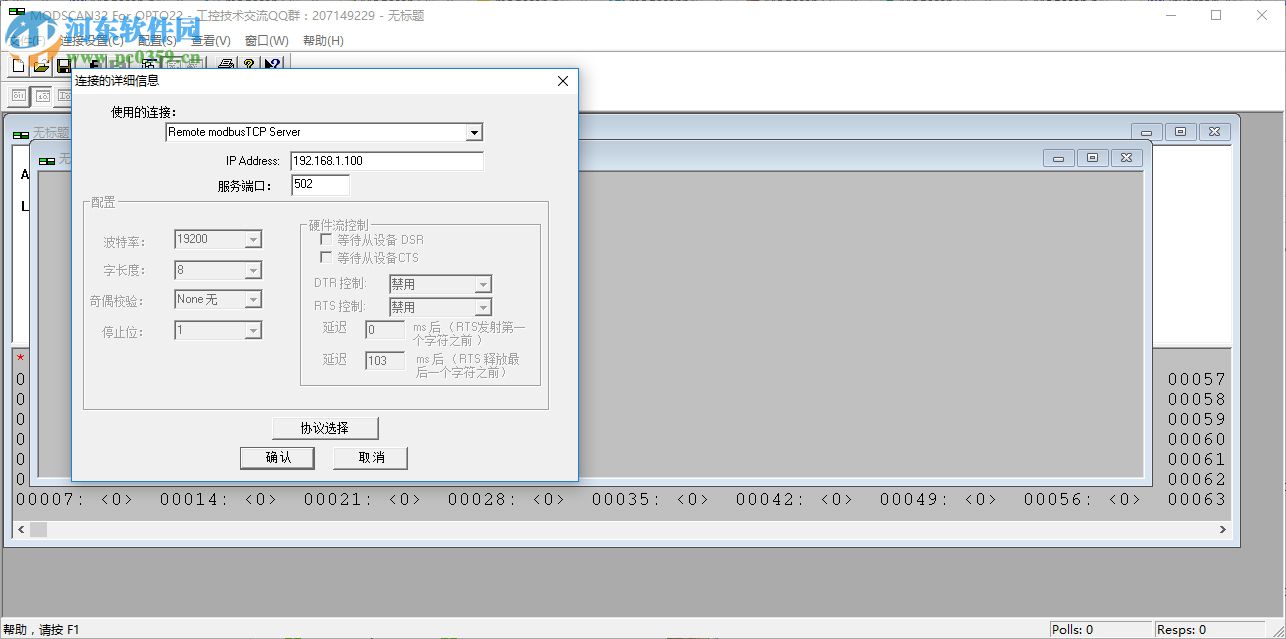
Task: Expand the 波特率 19200 dropdown
Action: point(253,240)
